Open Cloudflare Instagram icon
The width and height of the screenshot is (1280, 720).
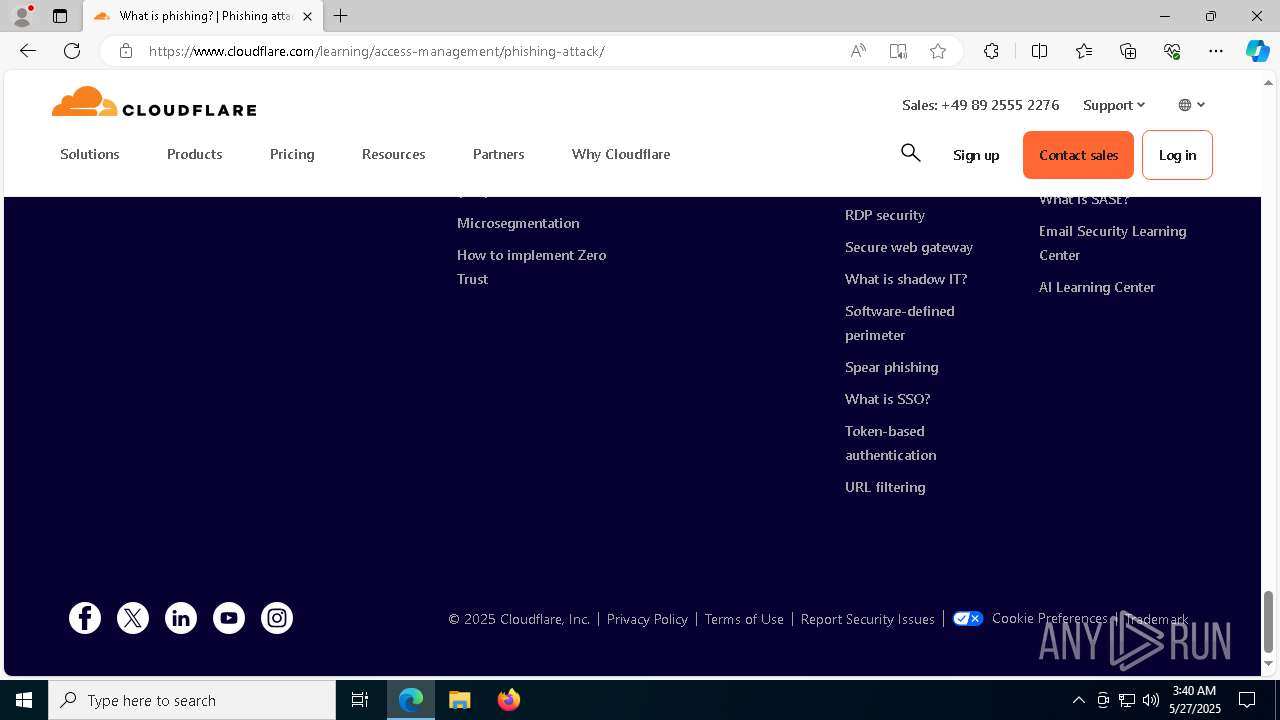point(277,618)
